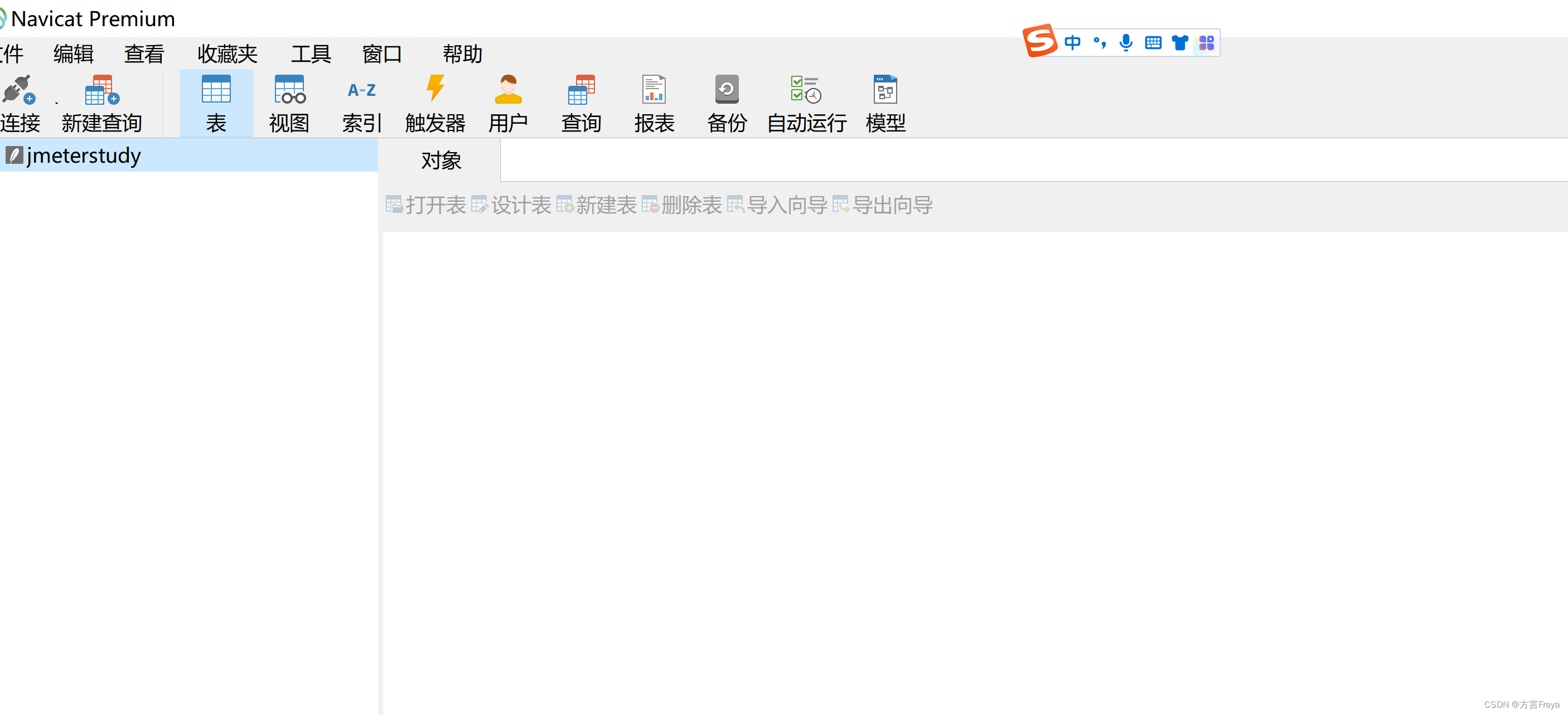Open the 窗口 (Window) menu

click(x=381, y=54)
